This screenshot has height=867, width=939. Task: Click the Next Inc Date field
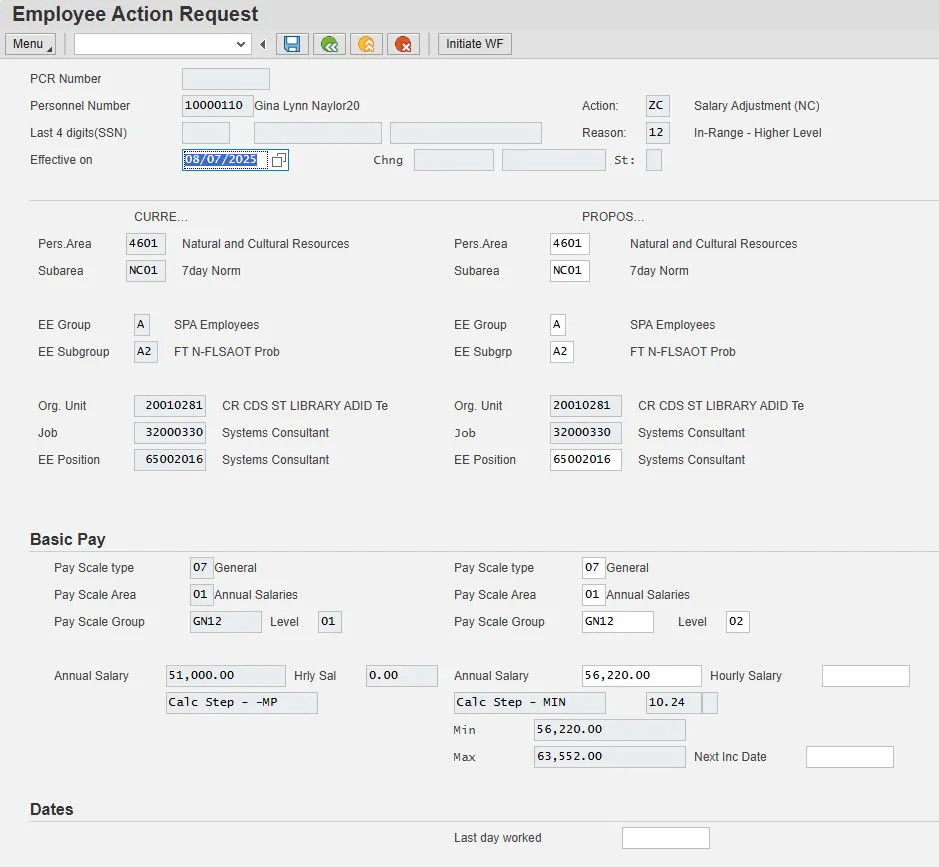coord(849,757)
